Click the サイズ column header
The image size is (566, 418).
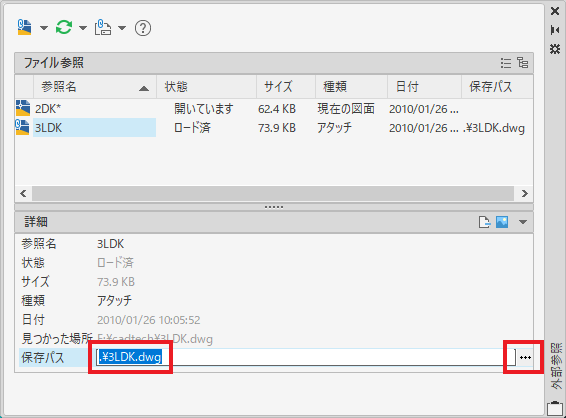click(x=286, y=87)
